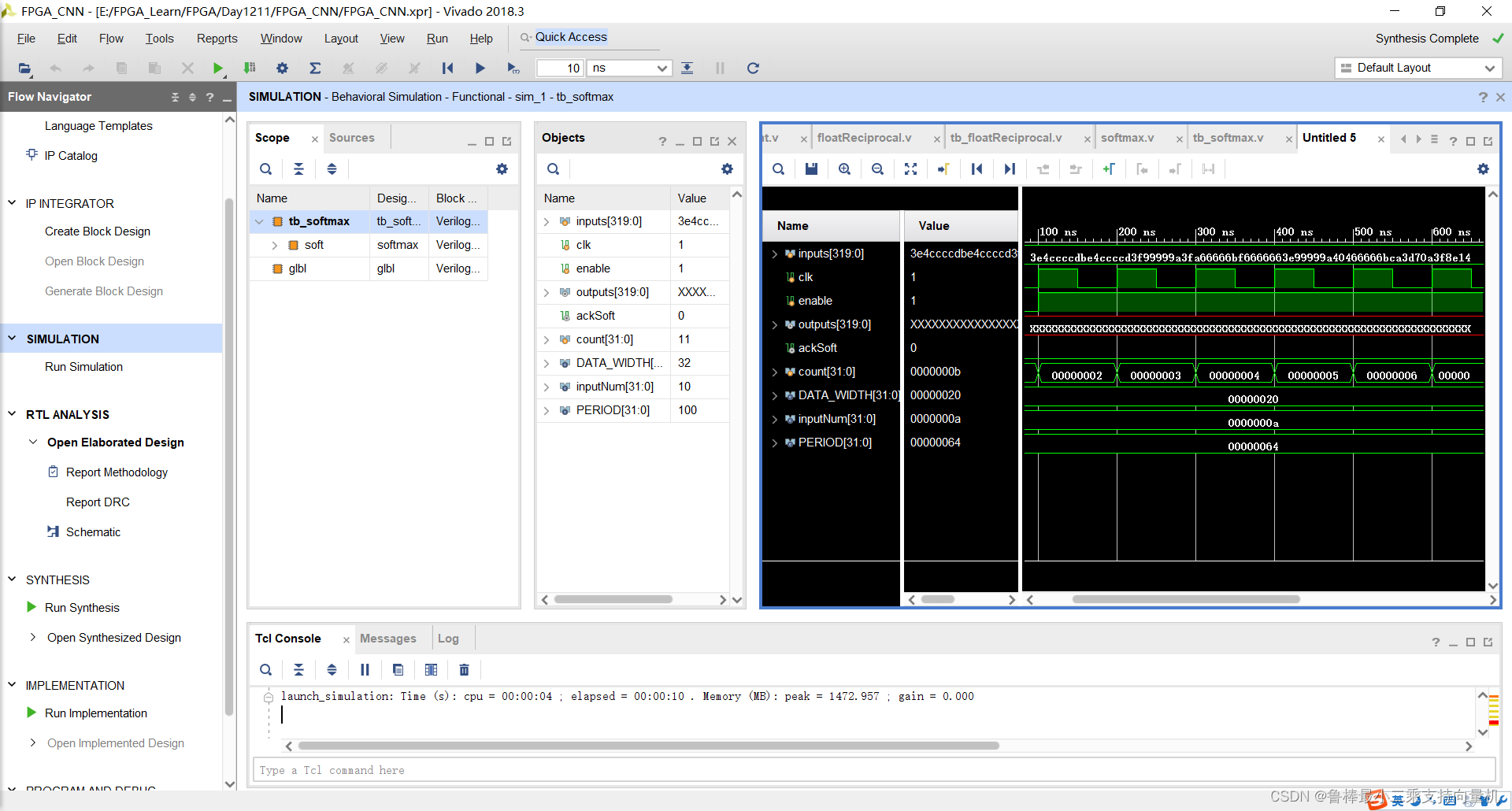Open Schematic under RTL Analysis

pos(93,532)
